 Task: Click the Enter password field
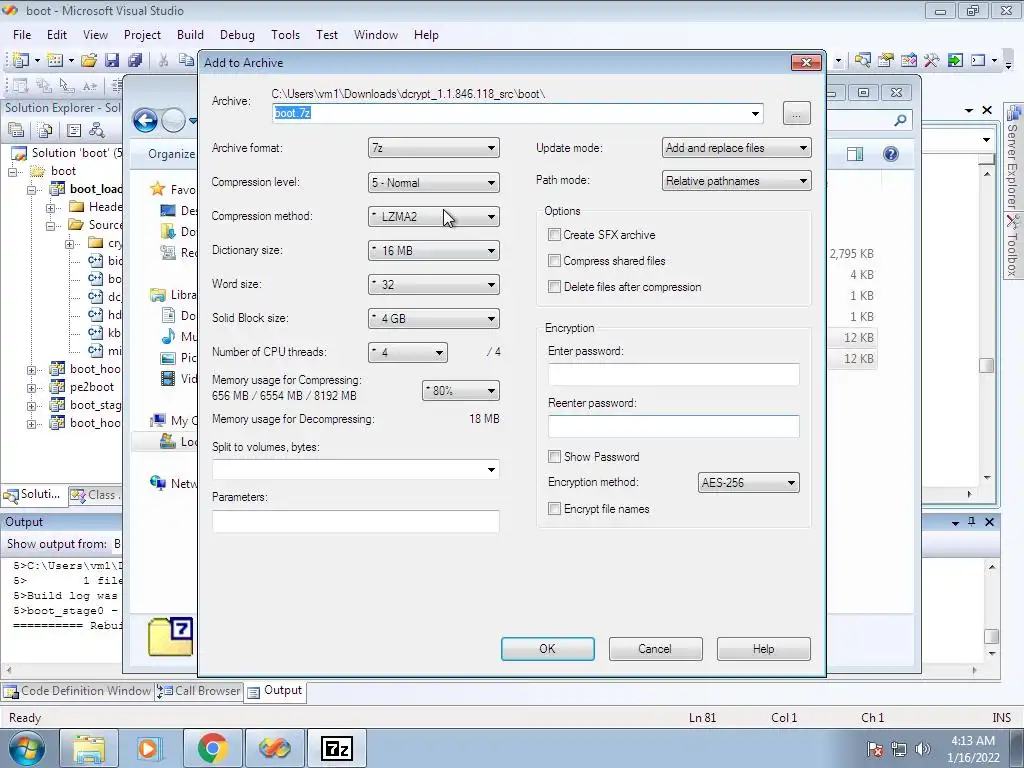pos(673,374)
